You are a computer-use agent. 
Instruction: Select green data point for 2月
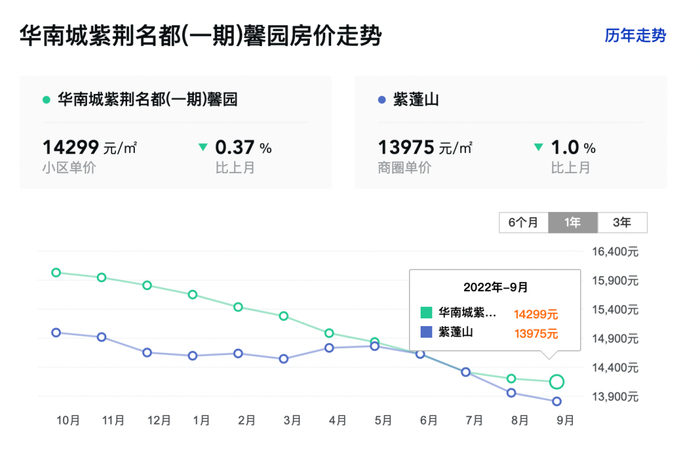tap(238, 307)
